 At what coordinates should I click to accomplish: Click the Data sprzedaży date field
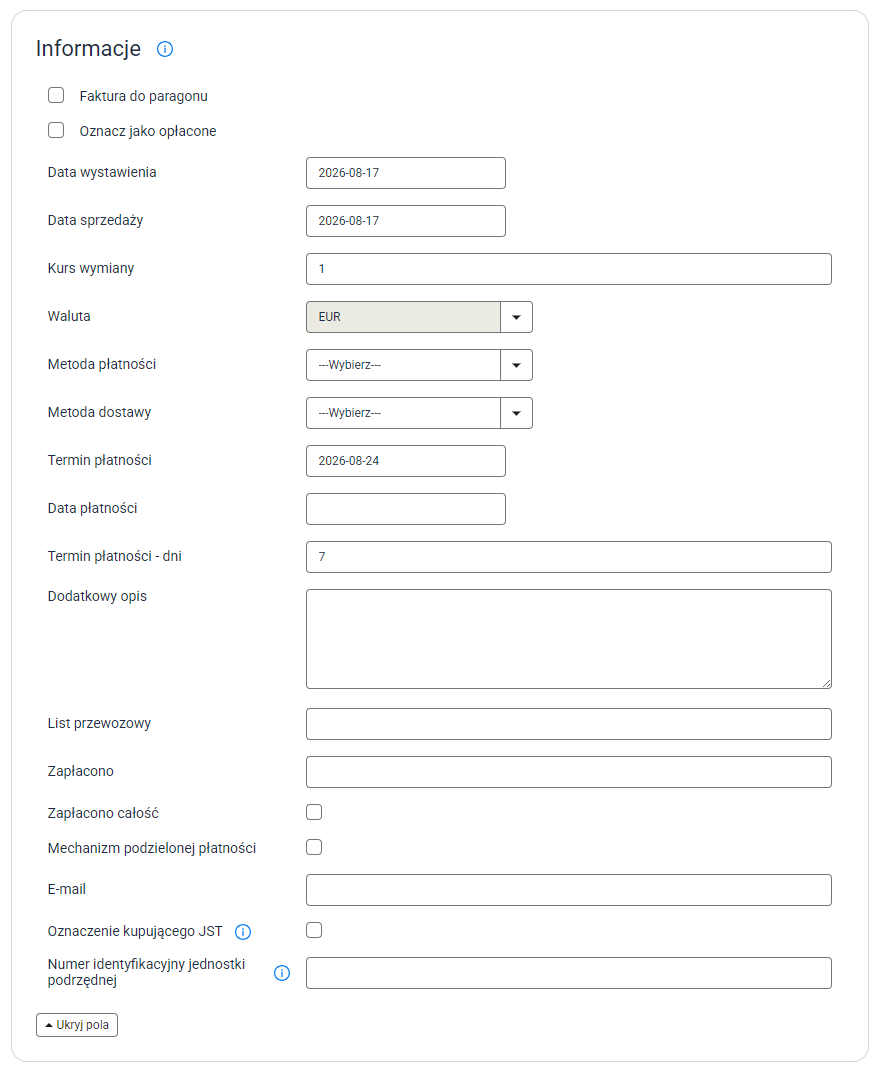[x=405, y=221]
